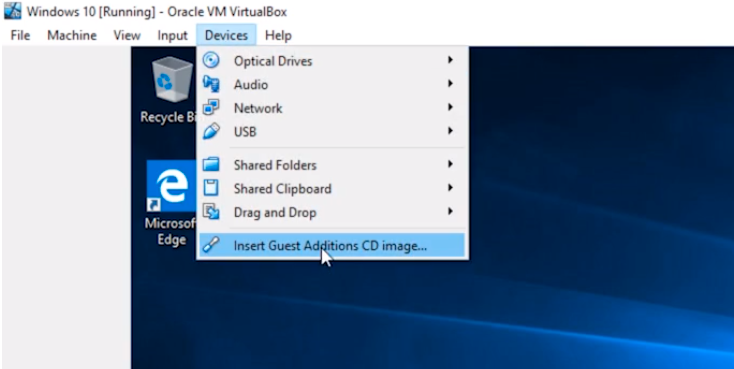Expand USB submenu arrow

click(450, 131)
